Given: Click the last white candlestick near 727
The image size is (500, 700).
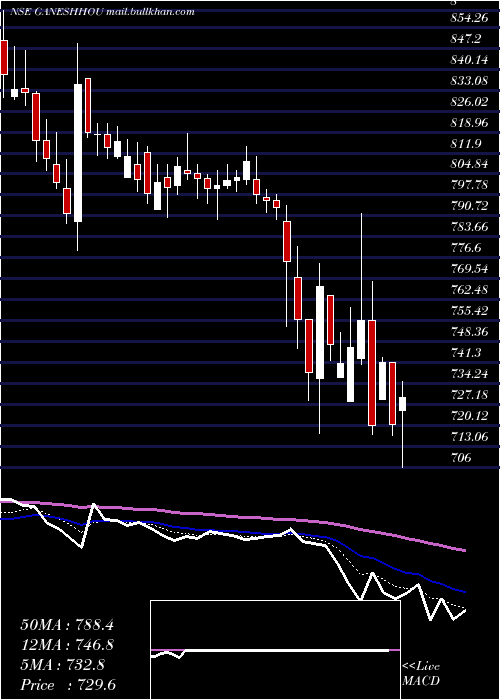Looking at the screenshot, I should tap(403, 404).
